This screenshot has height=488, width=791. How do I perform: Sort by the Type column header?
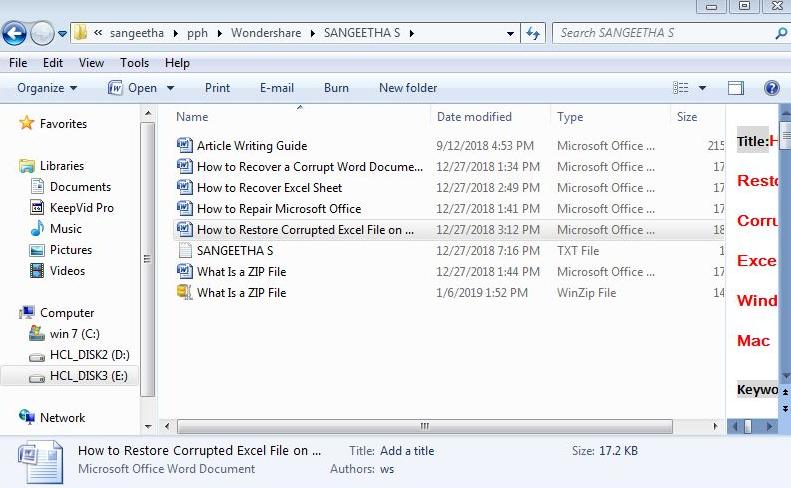tap(570, 117)
